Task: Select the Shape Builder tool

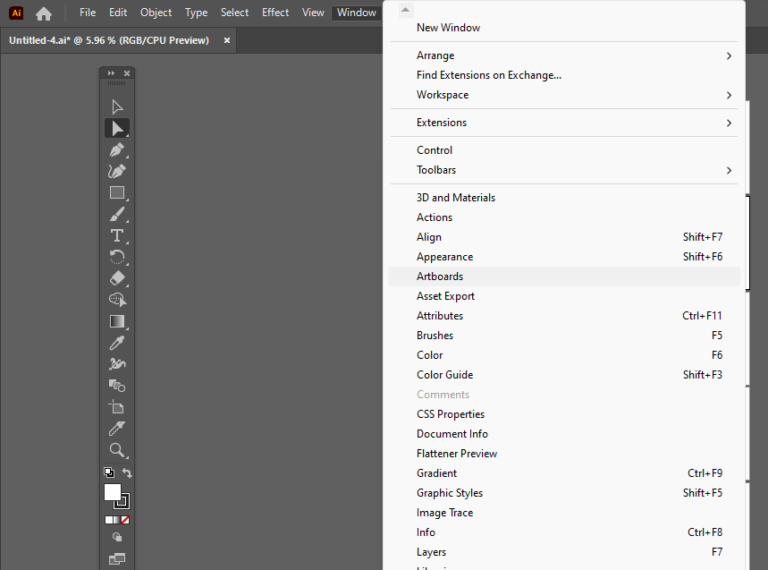Action: point(117,300)
